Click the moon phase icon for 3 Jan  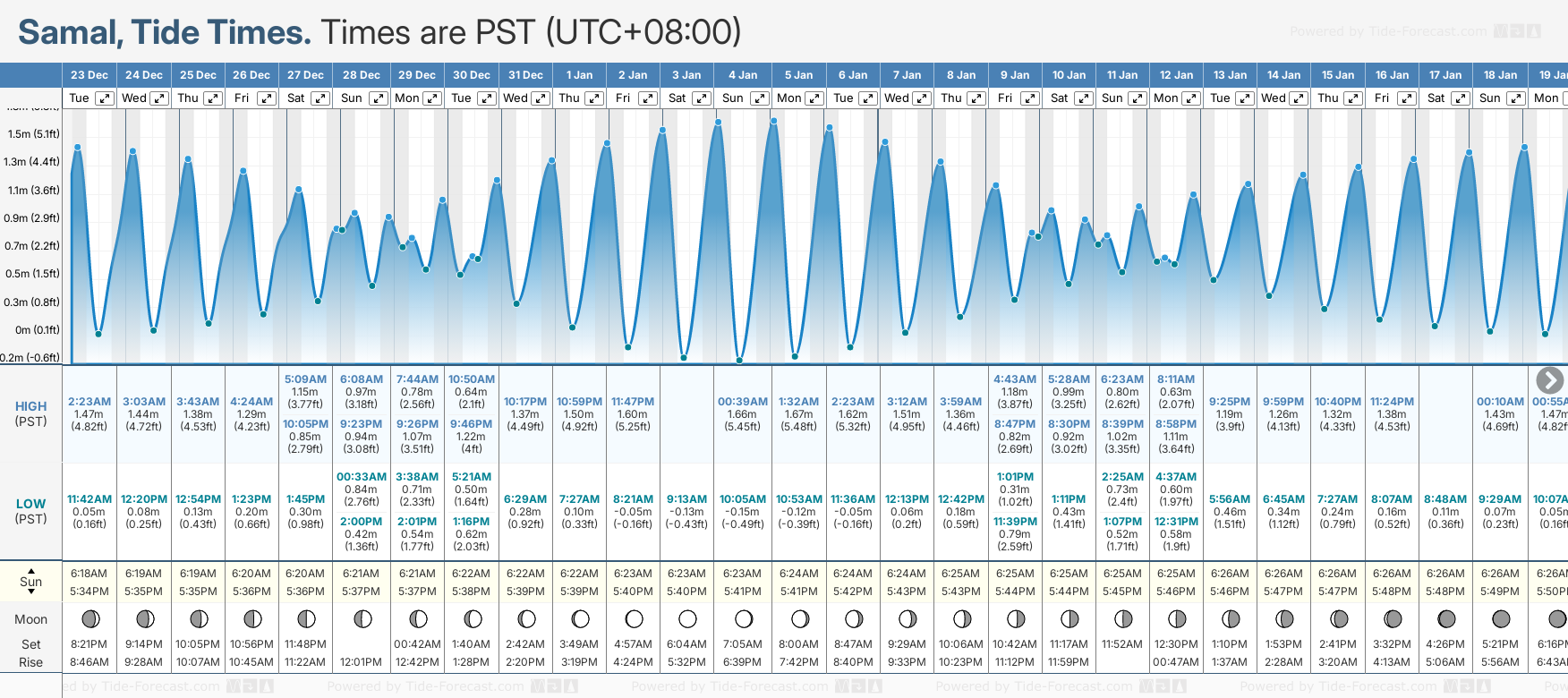(687, 619)
